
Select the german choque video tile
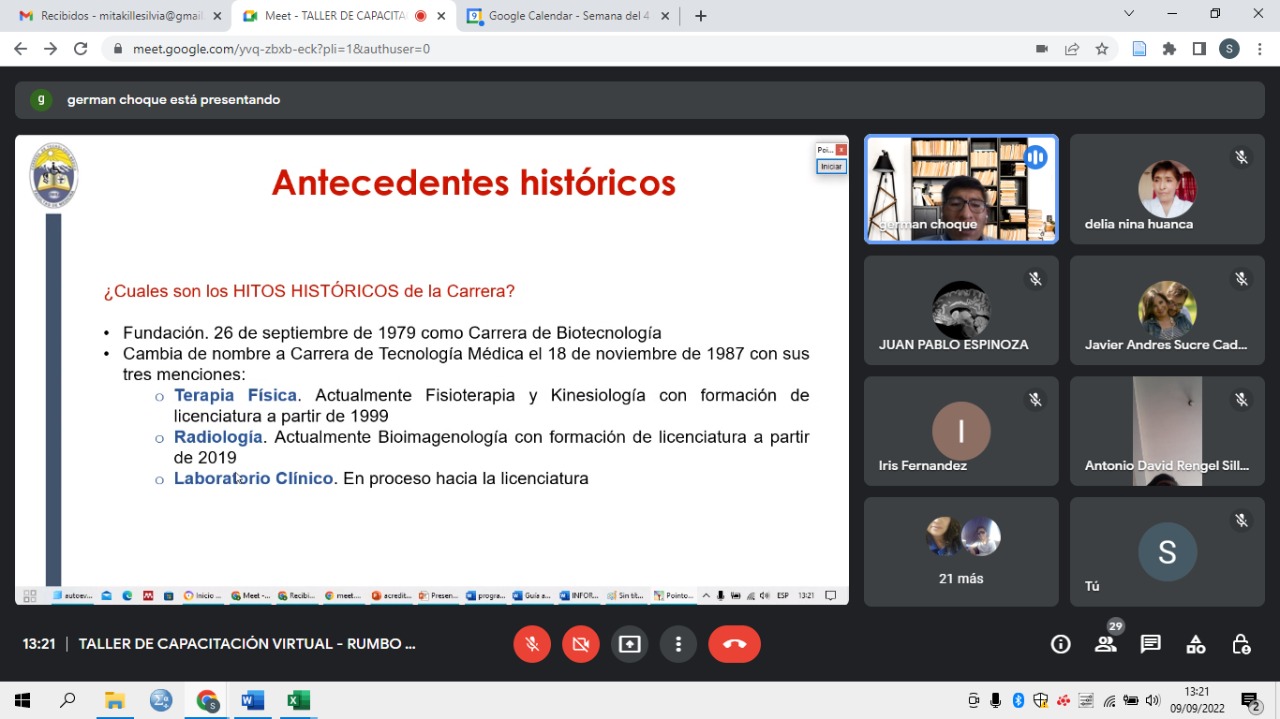tap(960, 189)
